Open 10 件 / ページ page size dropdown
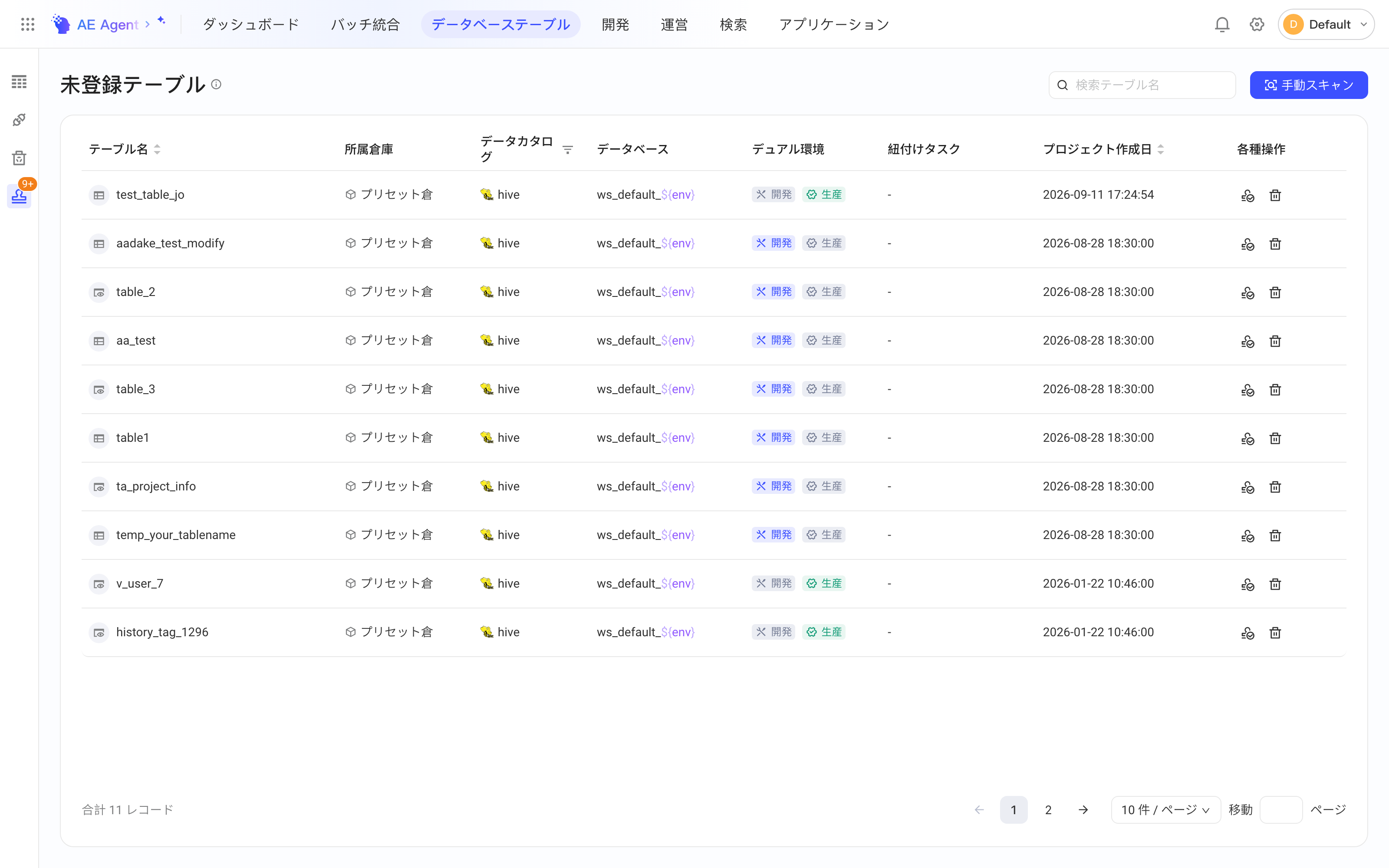Screen dimensions: 1389x868 point(1166,809)
